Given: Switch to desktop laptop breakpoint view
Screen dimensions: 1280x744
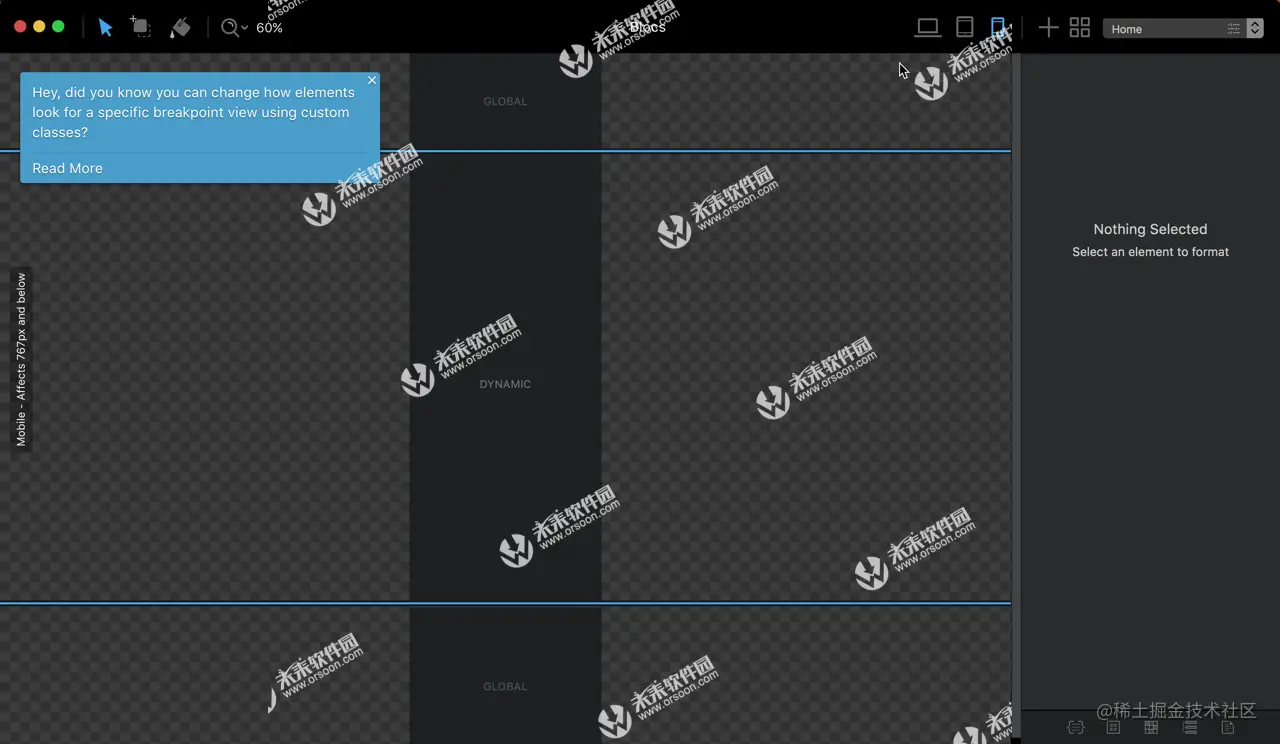Looking at the screenshot, I should coord(928,28).
